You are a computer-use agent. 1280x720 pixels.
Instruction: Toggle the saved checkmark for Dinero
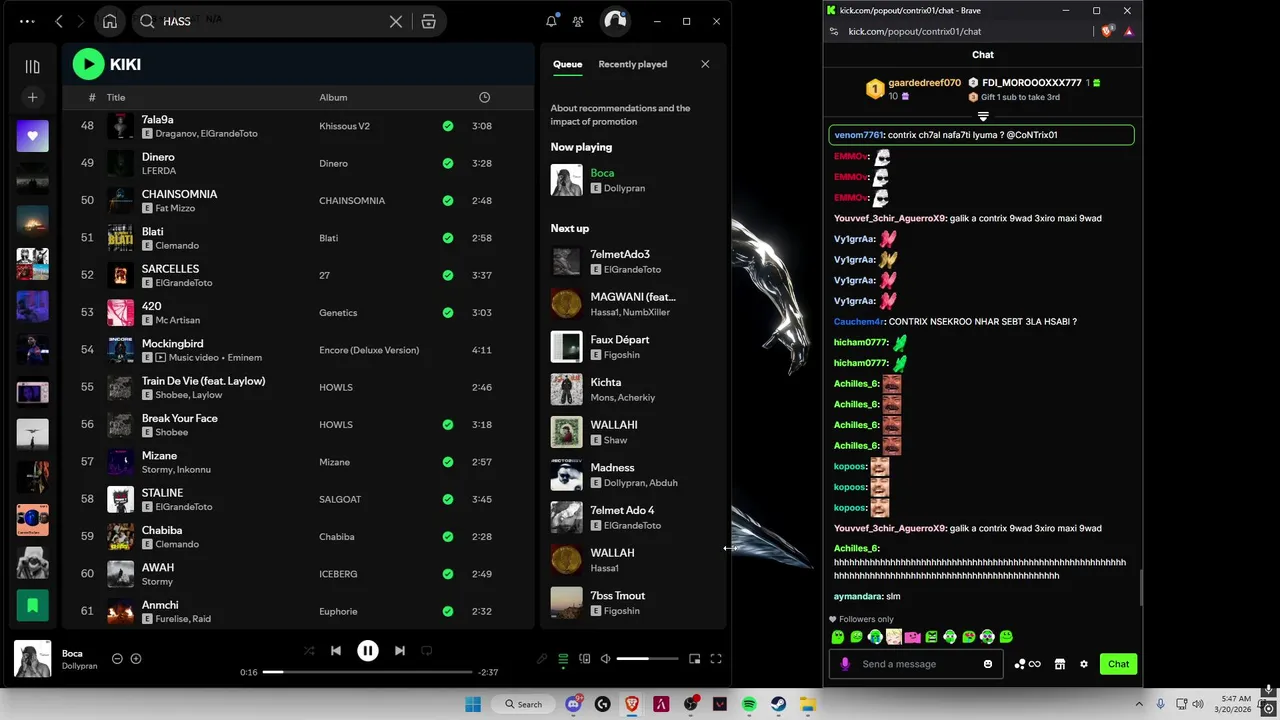tap(448, 163)
